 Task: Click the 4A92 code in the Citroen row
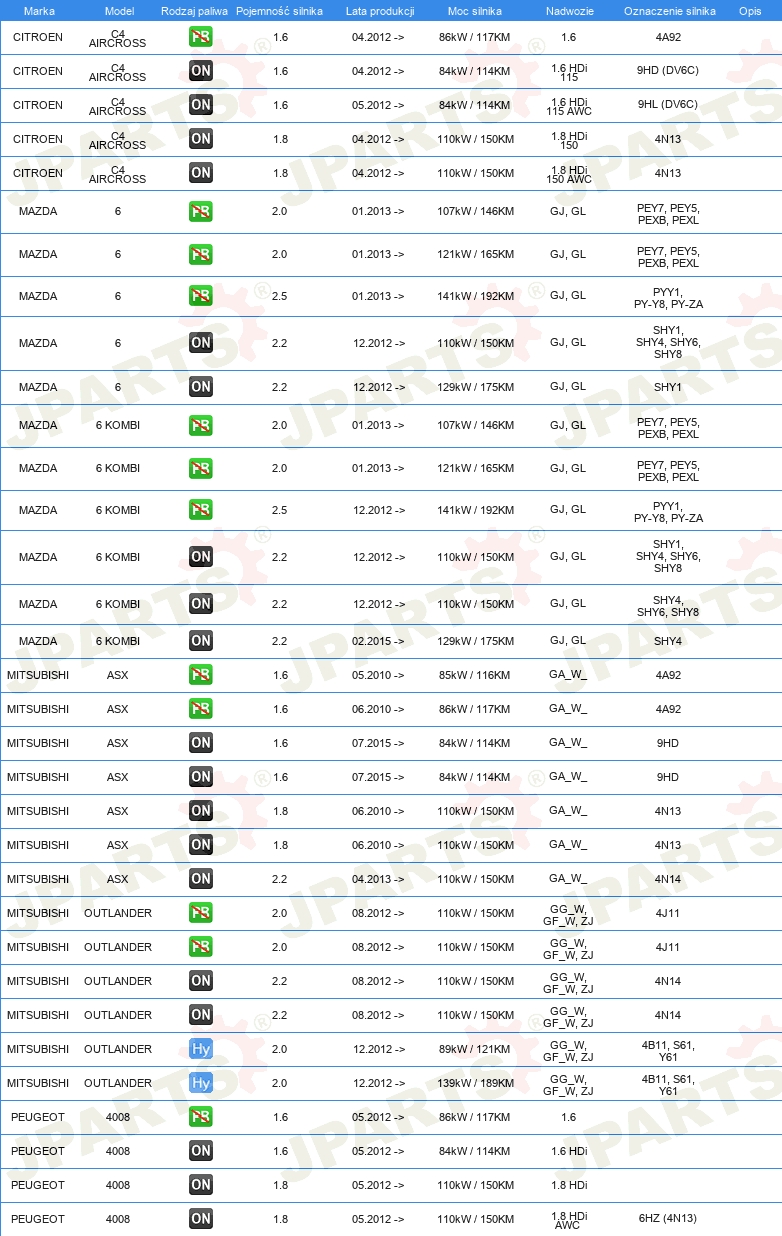(668, 36)
